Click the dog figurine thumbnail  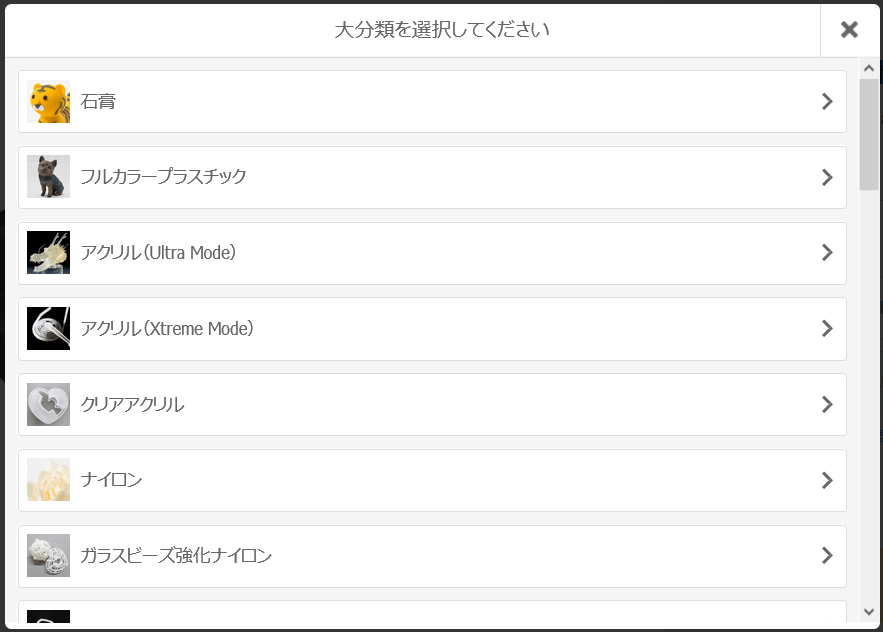(48, 177)
